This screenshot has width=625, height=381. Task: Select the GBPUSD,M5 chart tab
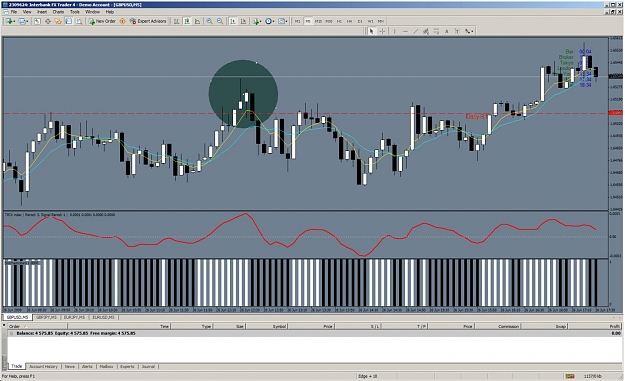coord(17,318)
